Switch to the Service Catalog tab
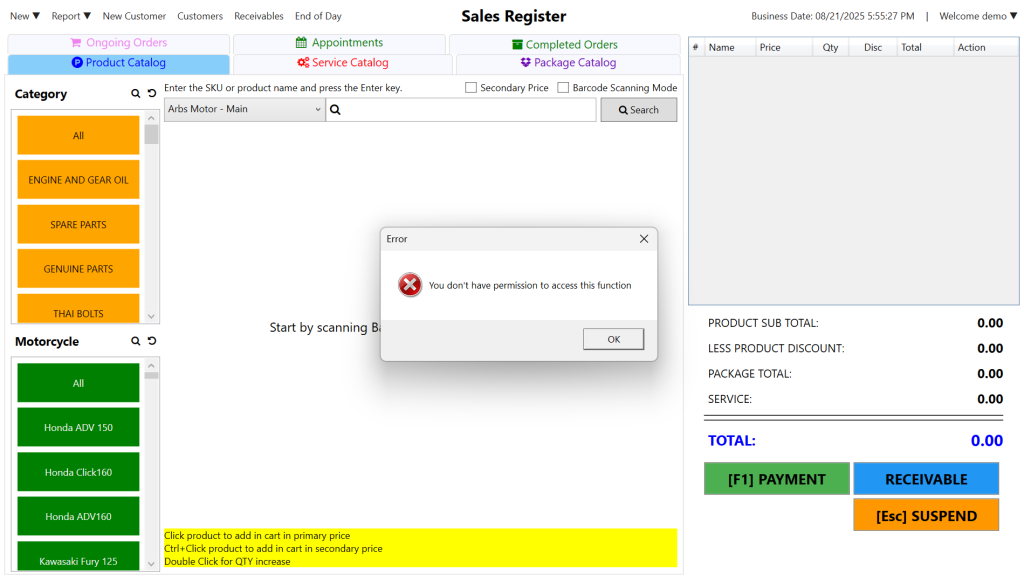Viewport: 1024px width, 581px height. (342, 63)
